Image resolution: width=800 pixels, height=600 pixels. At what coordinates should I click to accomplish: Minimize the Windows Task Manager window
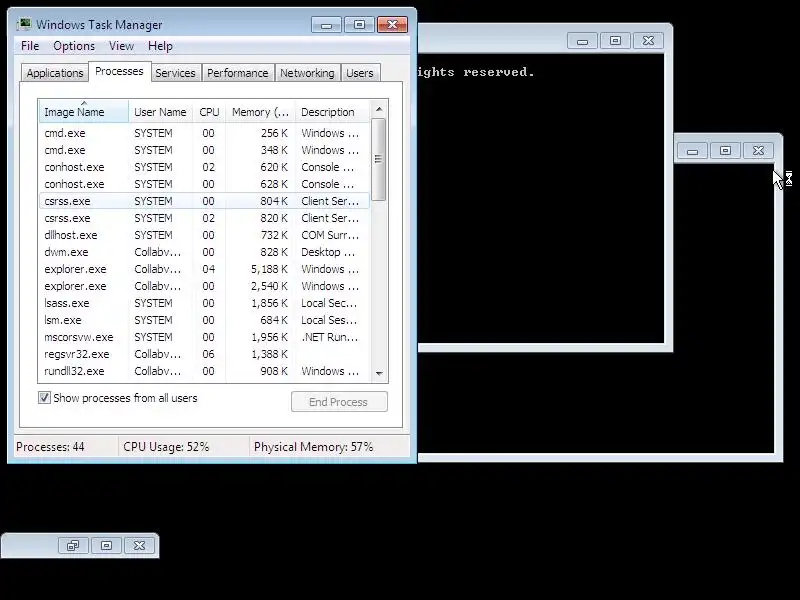pos(327,25)
